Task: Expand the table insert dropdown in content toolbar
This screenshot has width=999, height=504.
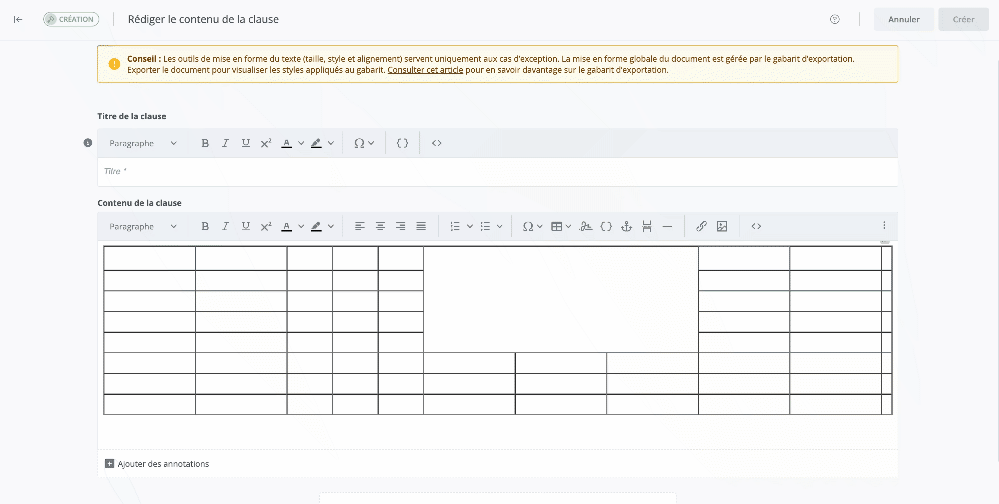Action: click(x=569, y=226)
